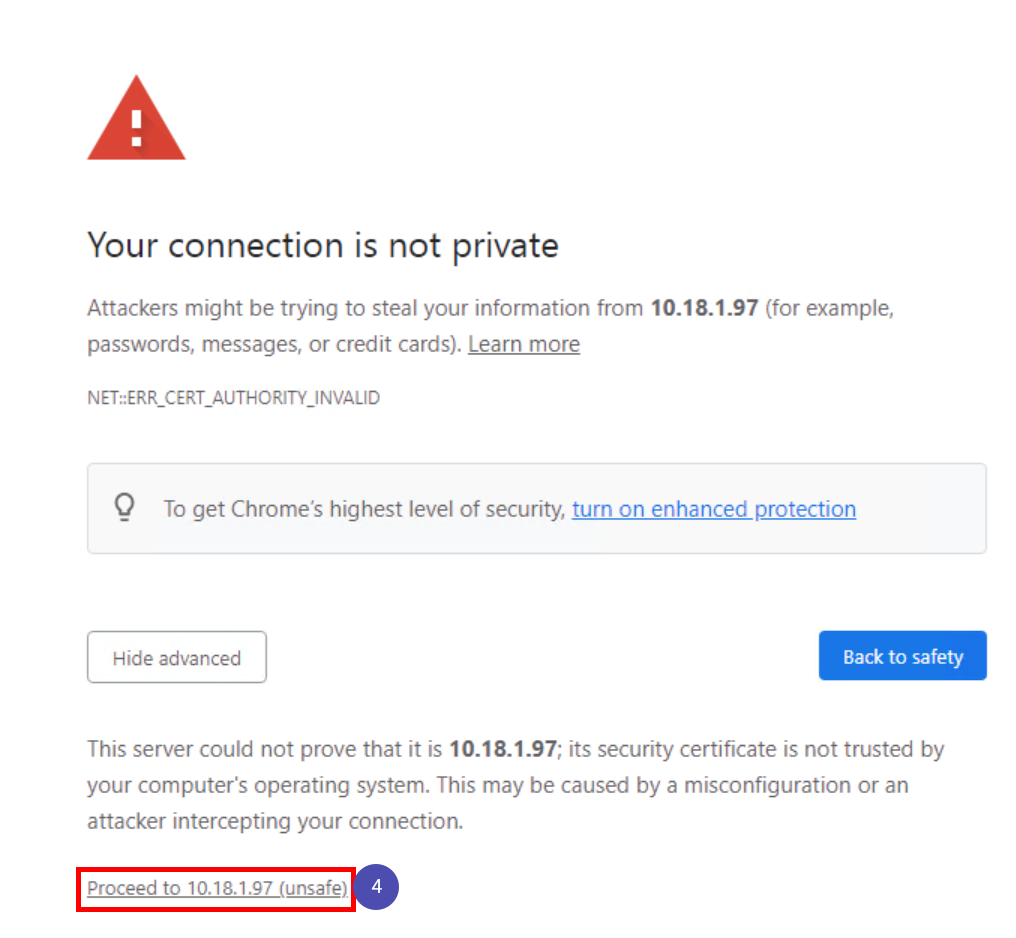The image size is (1016, 938).
Task: Follow the turn on enhanced protection link
Action: [713, 509]
